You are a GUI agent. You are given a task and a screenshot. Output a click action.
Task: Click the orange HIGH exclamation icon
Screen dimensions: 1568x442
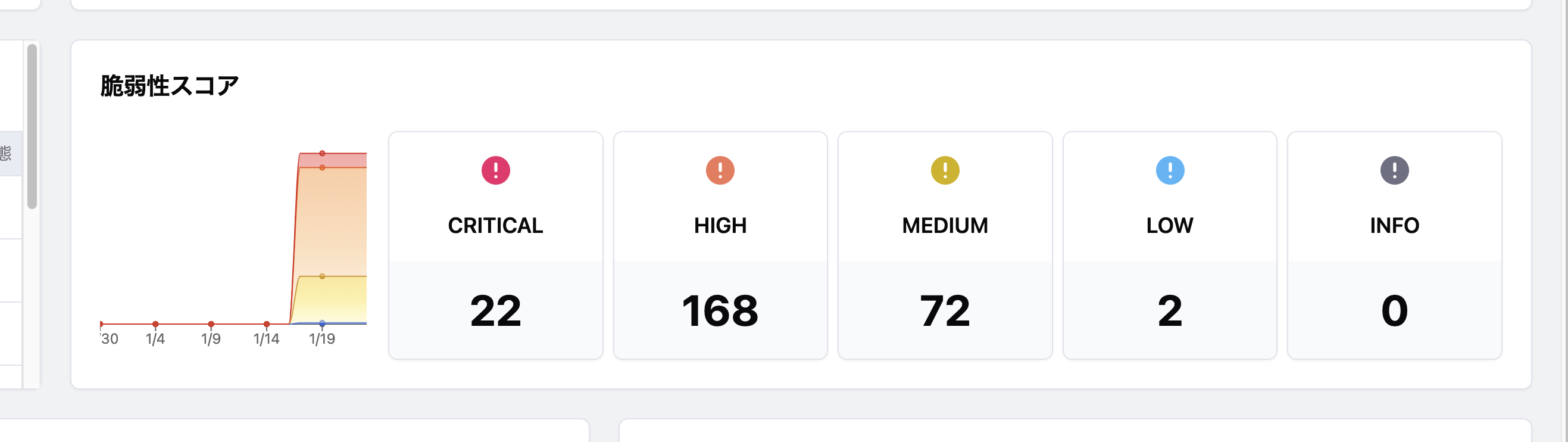pyautogui.click(x=720, y=170)
